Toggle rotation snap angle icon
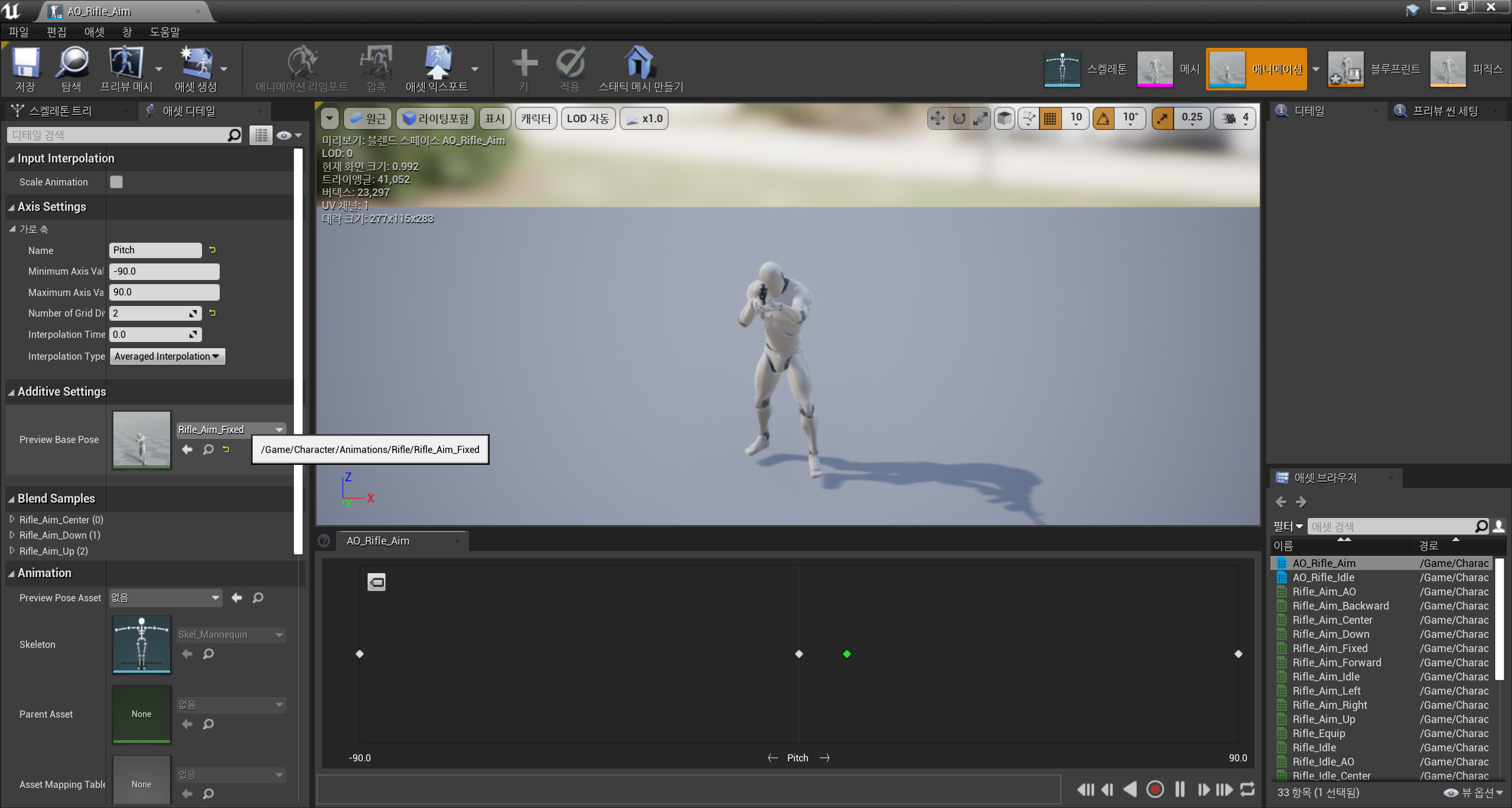Image resolution: width=1512 pixels, height=808 pixels. [1103, 118]
